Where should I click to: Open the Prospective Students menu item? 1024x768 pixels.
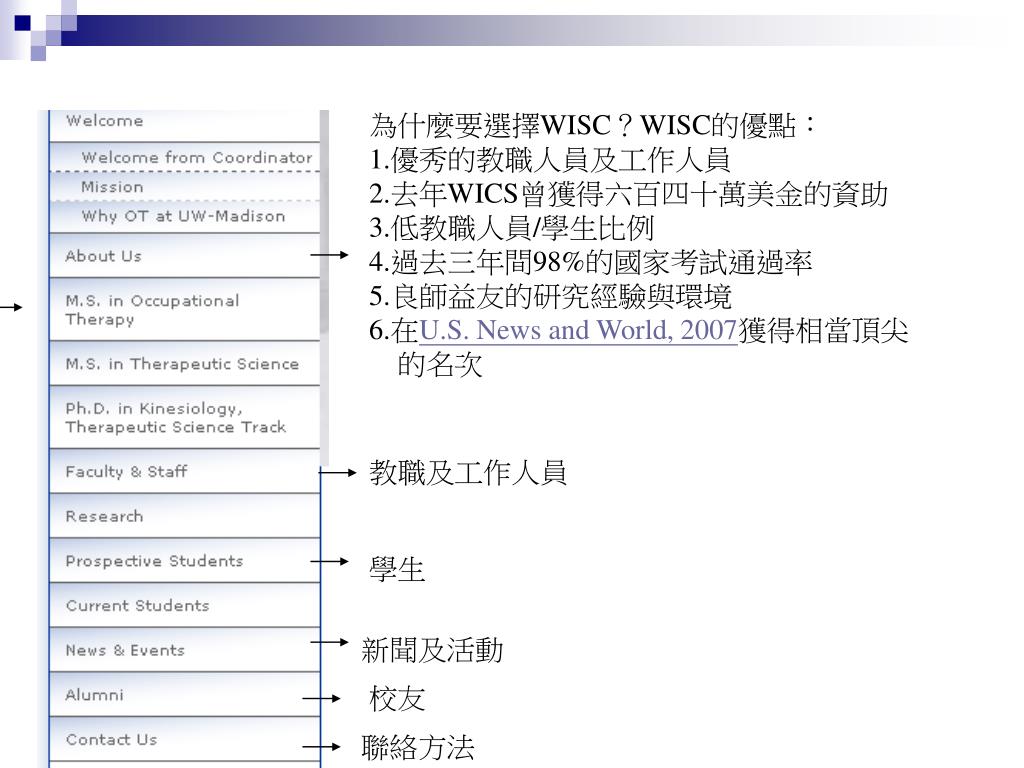click(184, 561)
